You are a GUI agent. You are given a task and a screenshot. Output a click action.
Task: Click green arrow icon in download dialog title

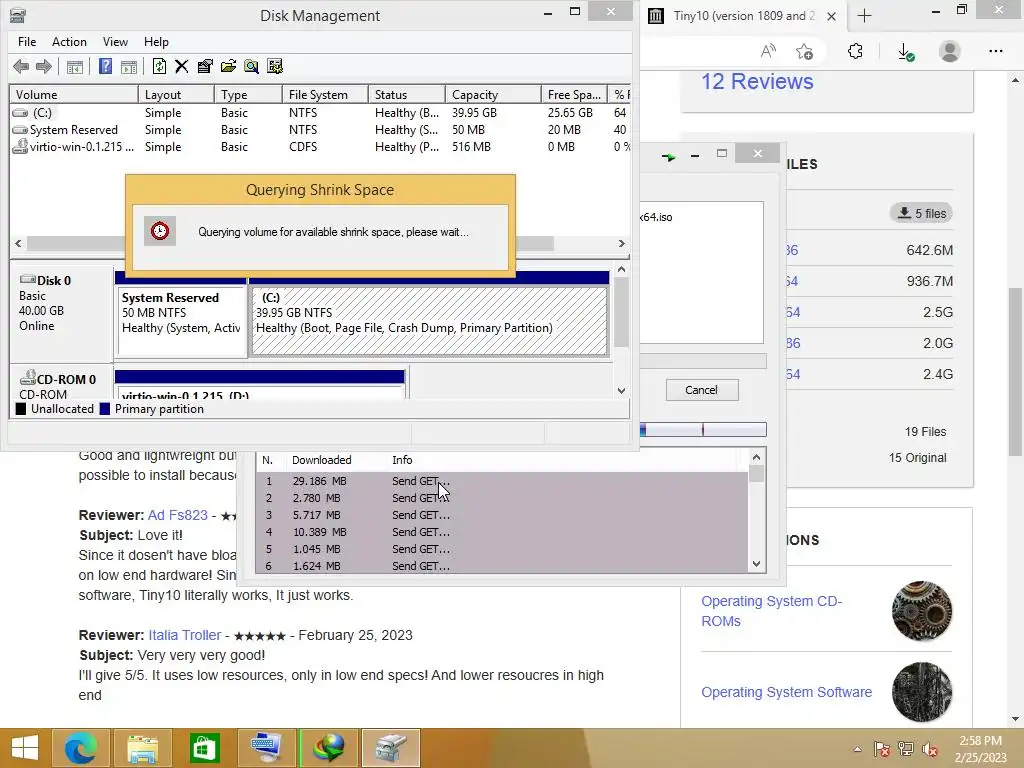point(668,157)
